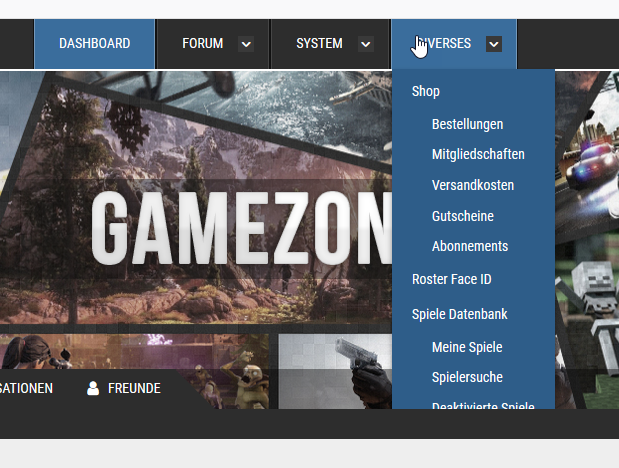Expand the System dropdown arrow
619x468 pixels.
(x=365, y=44)
